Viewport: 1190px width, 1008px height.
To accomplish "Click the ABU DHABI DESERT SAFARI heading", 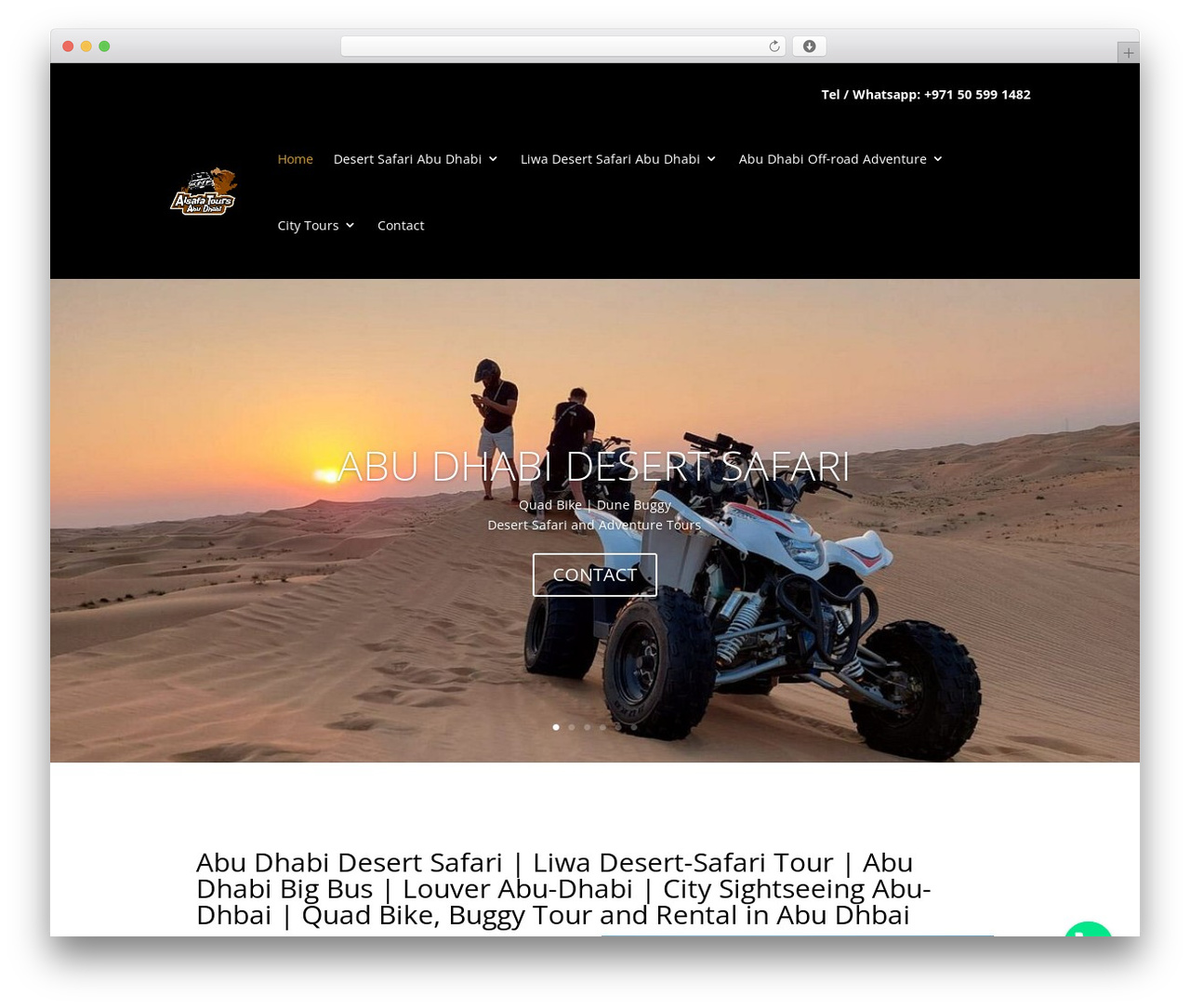I will (x=594, y=467).
